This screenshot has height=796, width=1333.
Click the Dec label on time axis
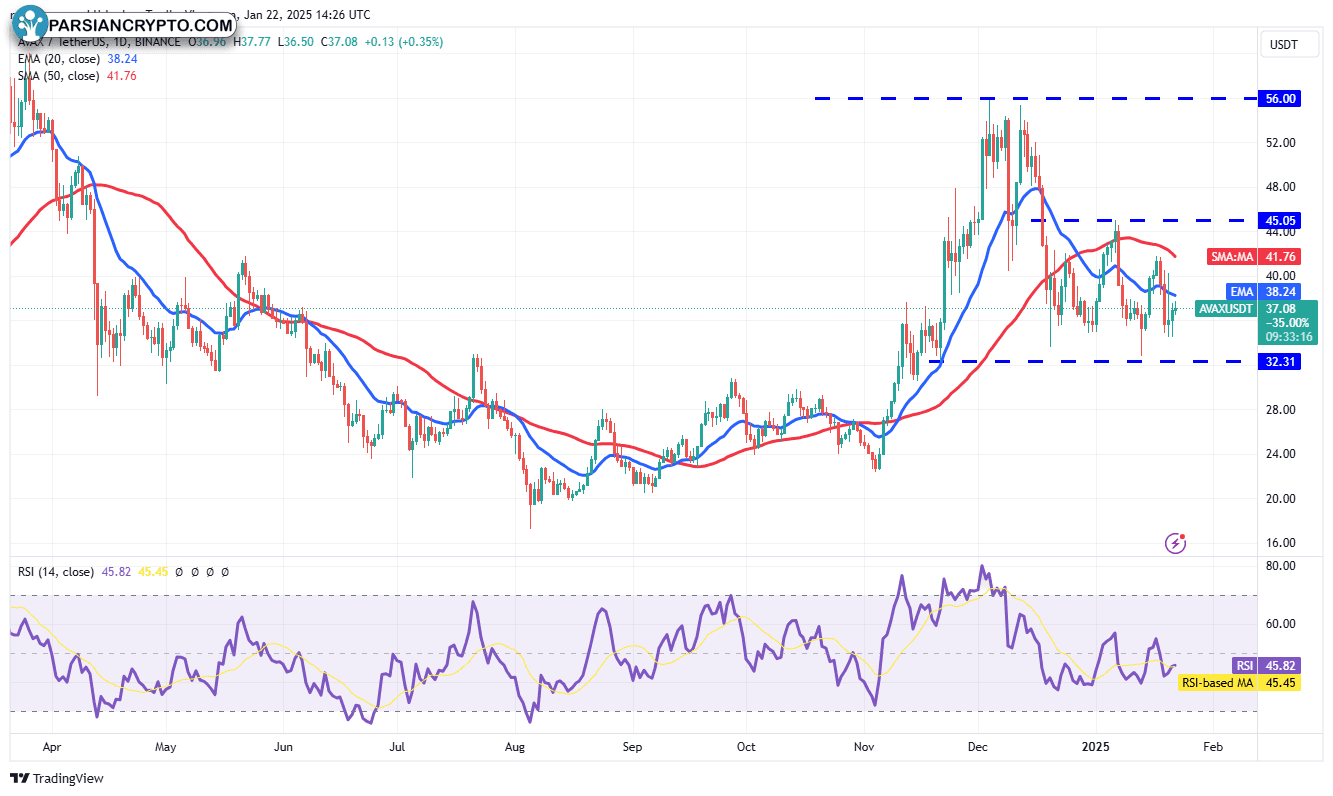pos(978,747)
